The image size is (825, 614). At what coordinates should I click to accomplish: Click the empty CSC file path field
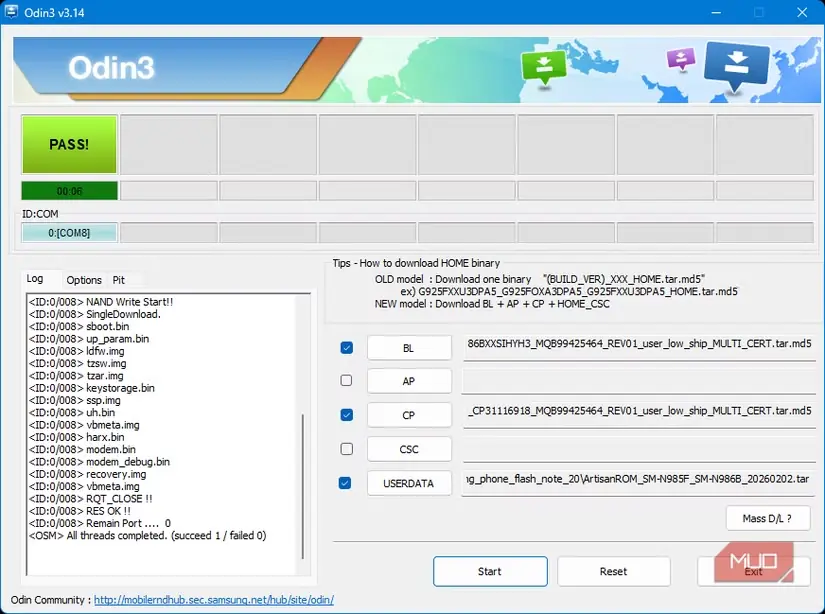[639, 448]
